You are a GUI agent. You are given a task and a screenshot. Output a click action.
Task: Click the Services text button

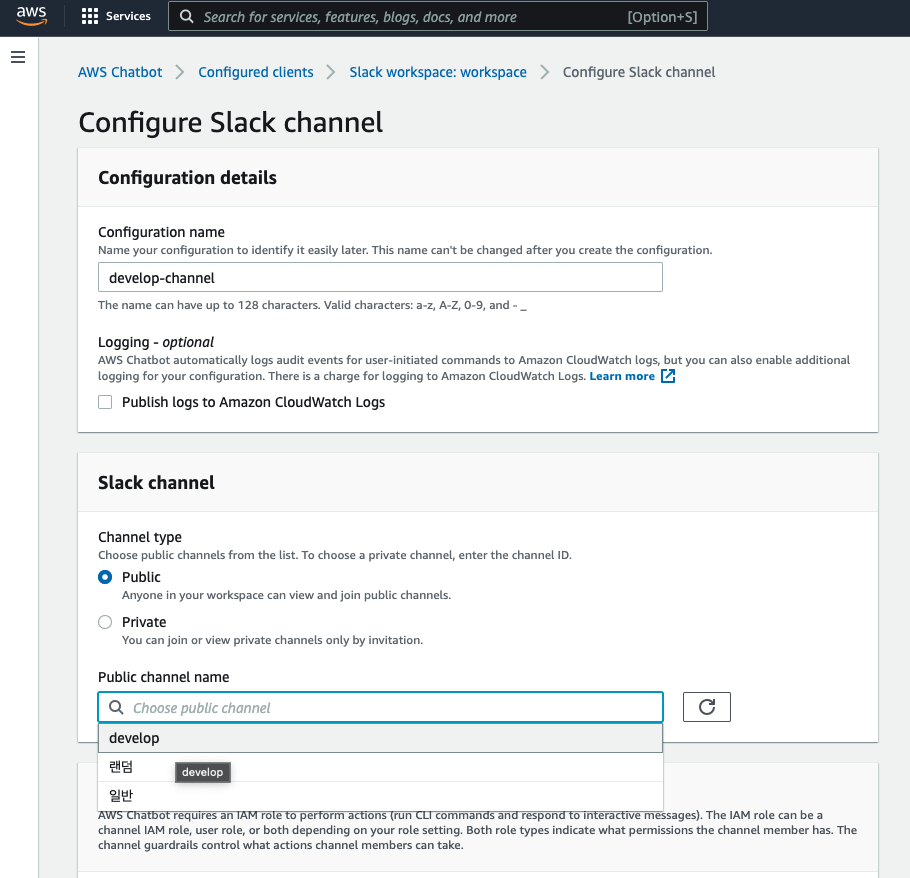(128, 16)
